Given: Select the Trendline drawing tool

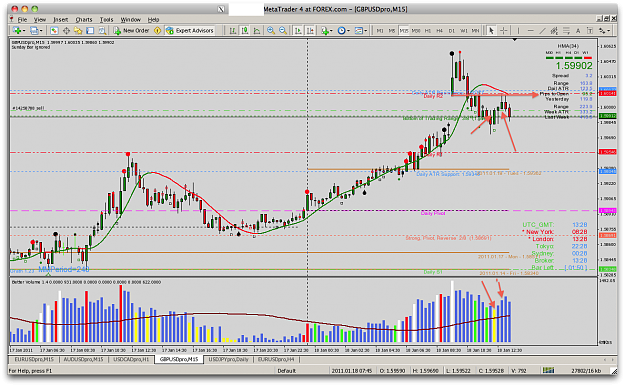Looking at the screenshot, I should 542,31.
